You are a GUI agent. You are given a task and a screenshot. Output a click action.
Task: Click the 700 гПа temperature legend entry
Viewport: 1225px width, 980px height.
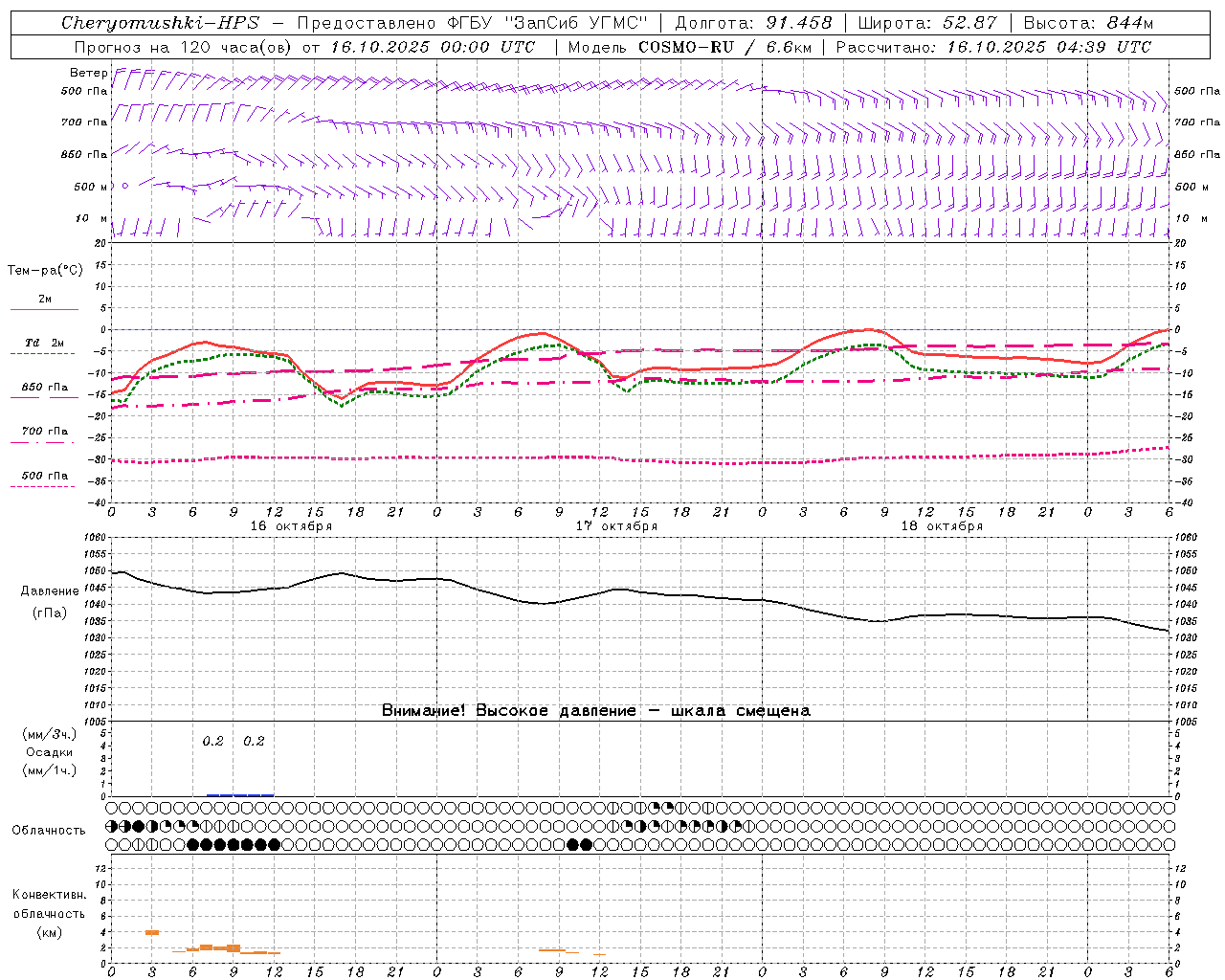click(44, 431)
